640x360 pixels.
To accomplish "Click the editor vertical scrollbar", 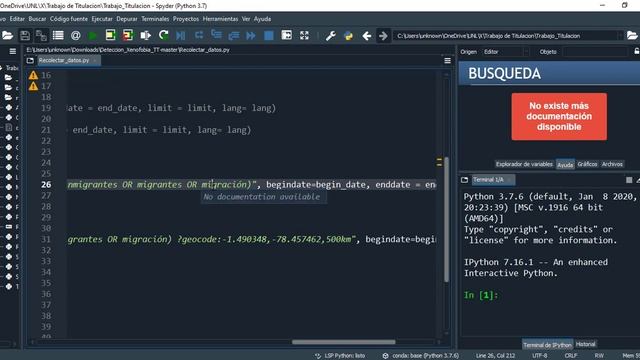I will click(447, 220).
